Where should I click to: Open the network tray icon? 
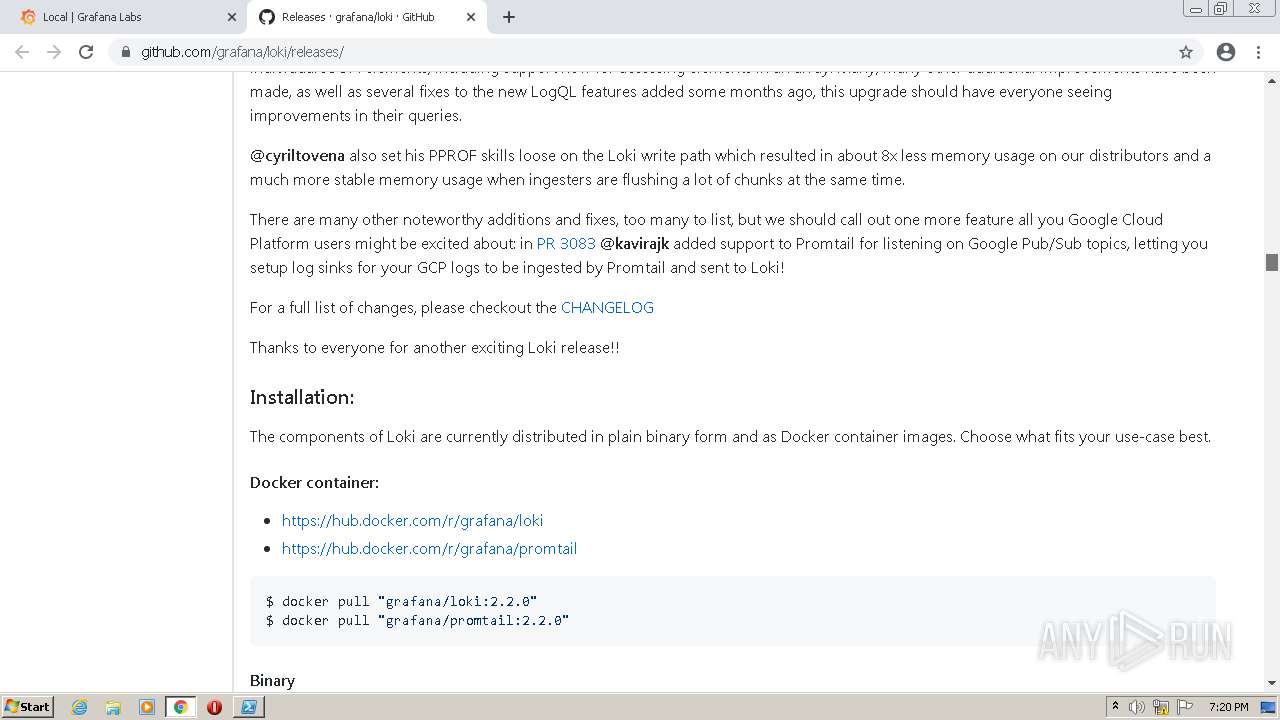pos(1161,707)
